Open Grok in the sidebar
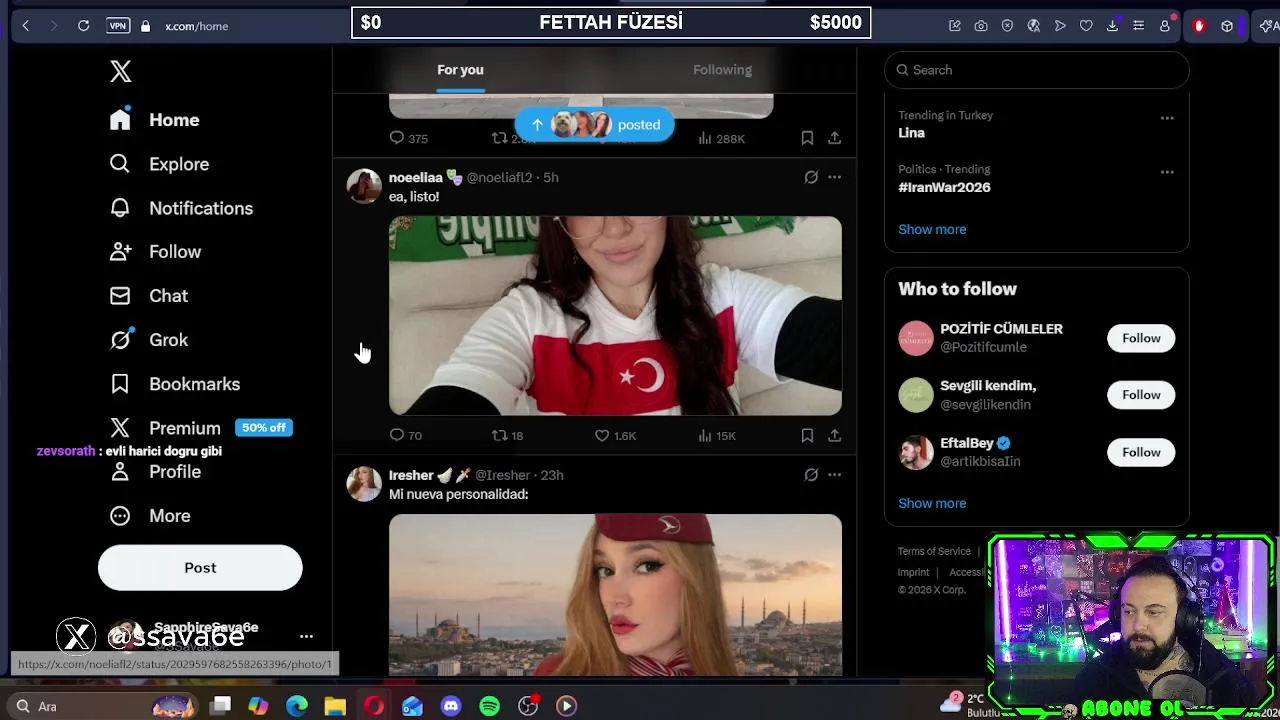This screenshot has height=720, width=1280. [149, 340]
